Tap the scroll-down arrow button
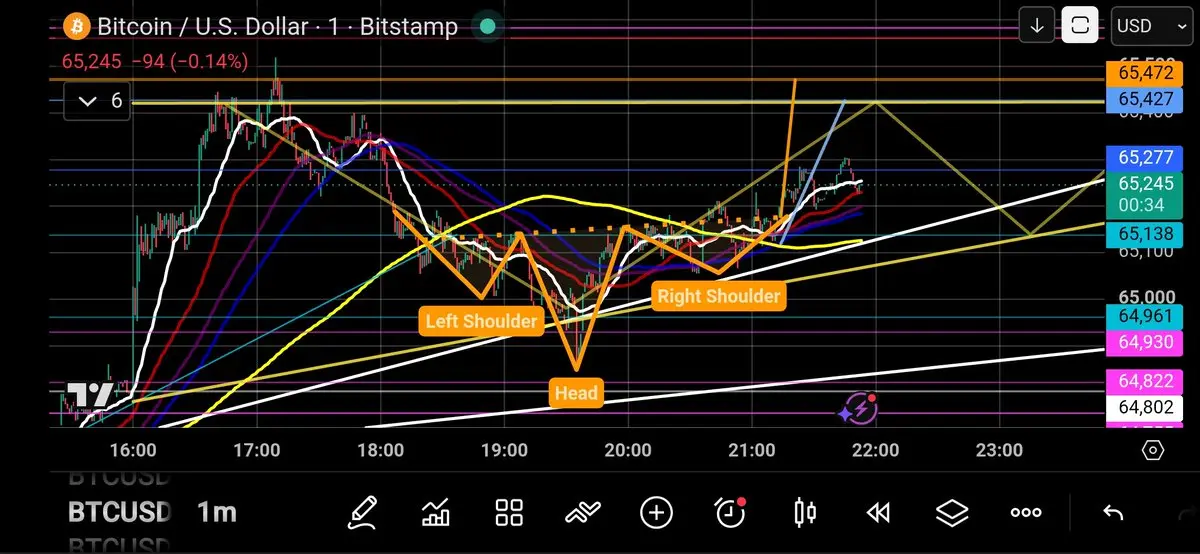The height and width of the screenshot is (554, 1200). (1037, 26)
